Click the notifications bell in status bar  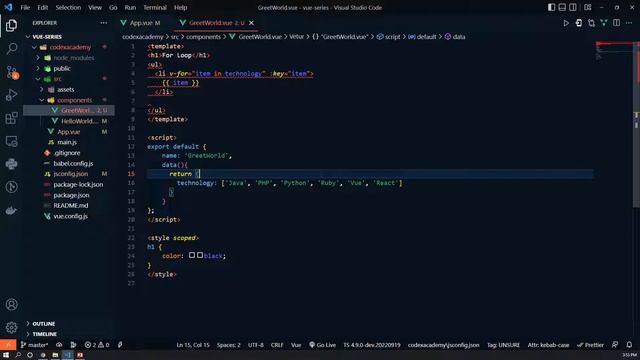point(629,345)
